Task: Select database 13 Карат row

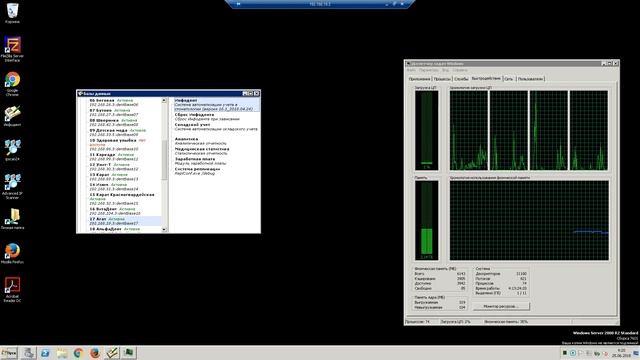Action: tap(124, 177)
